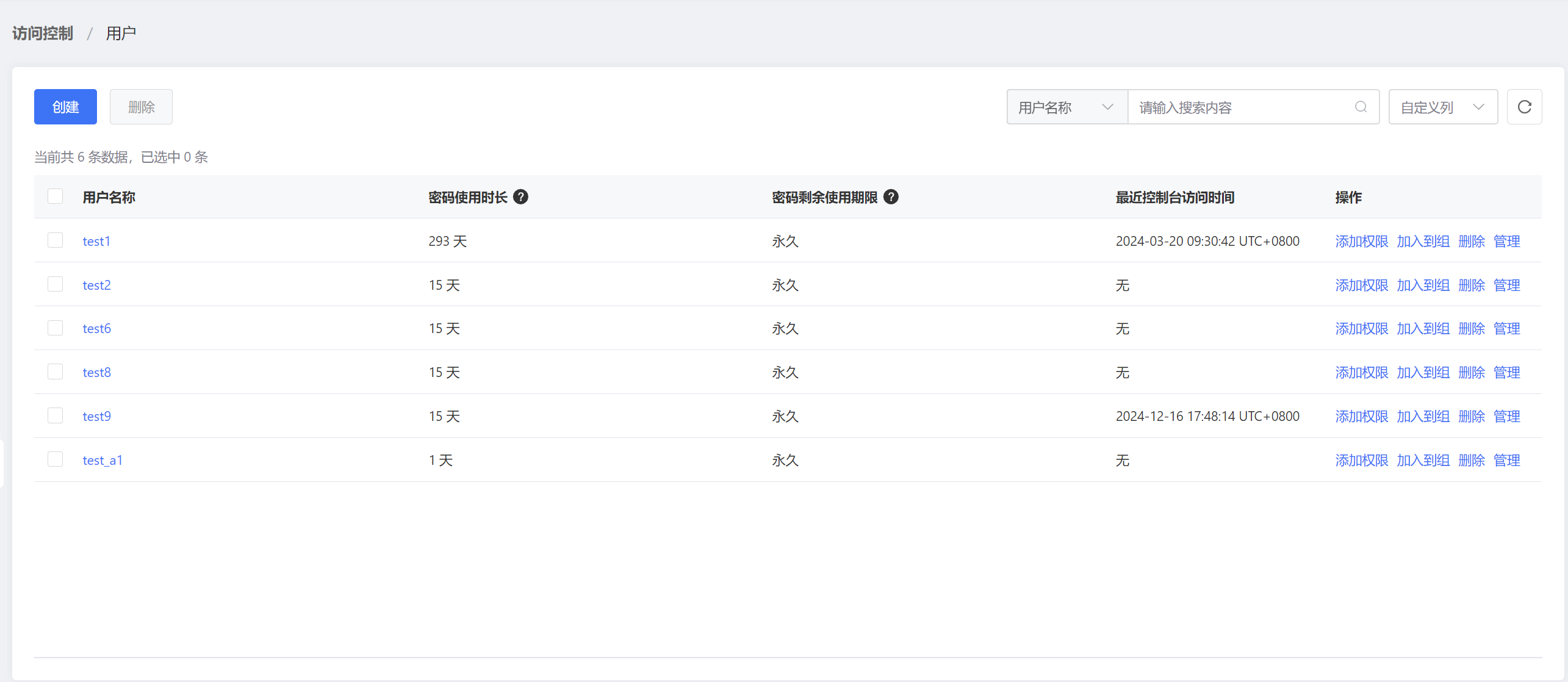Click timestamp 2024-12-16 17:48:14 UTC+0800

click(x=1207, y=416)
